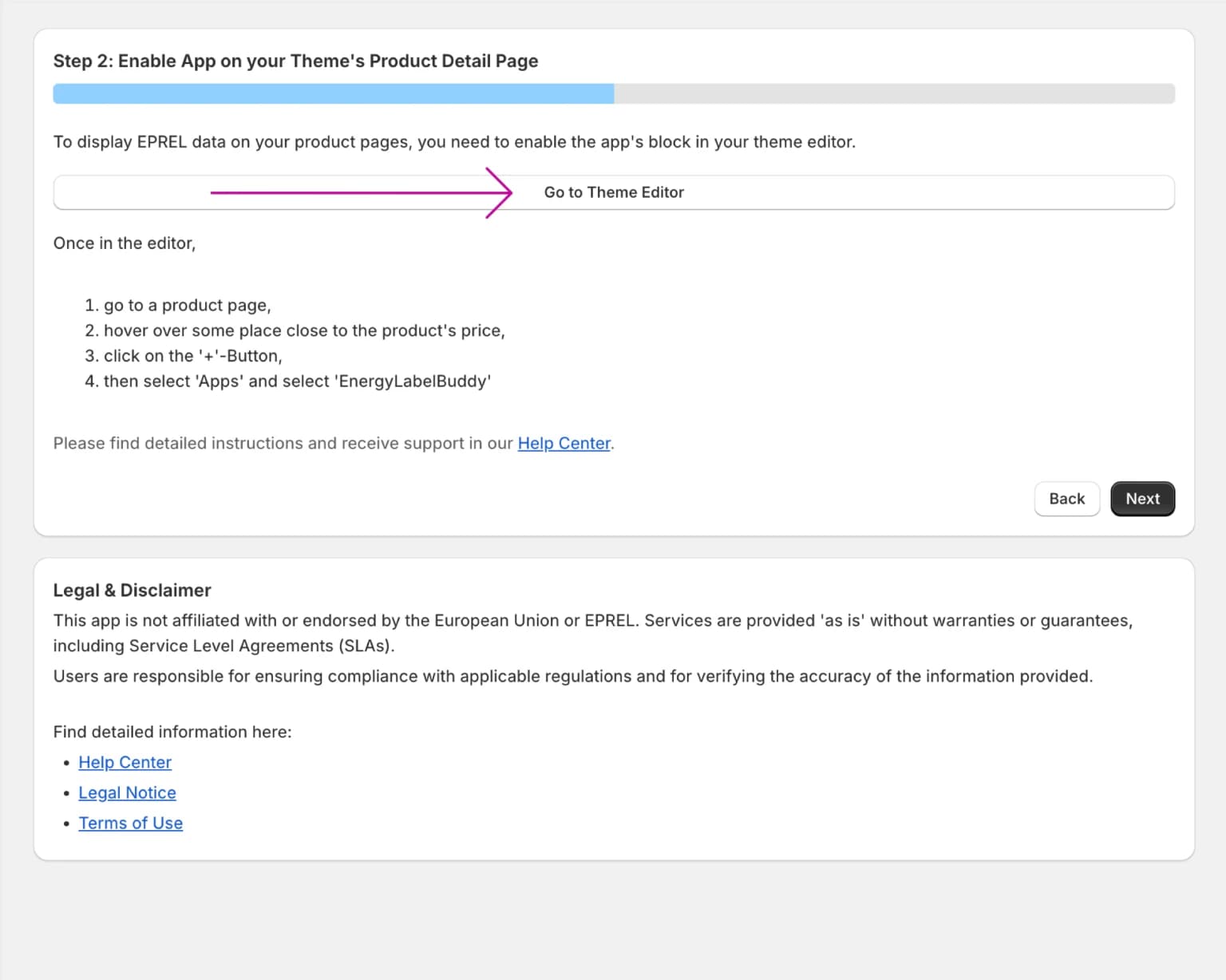Image resolution: width=1226 pixels, height=980 pixels.
Task: Click the blue progress bar
Action: click(319, 93)
